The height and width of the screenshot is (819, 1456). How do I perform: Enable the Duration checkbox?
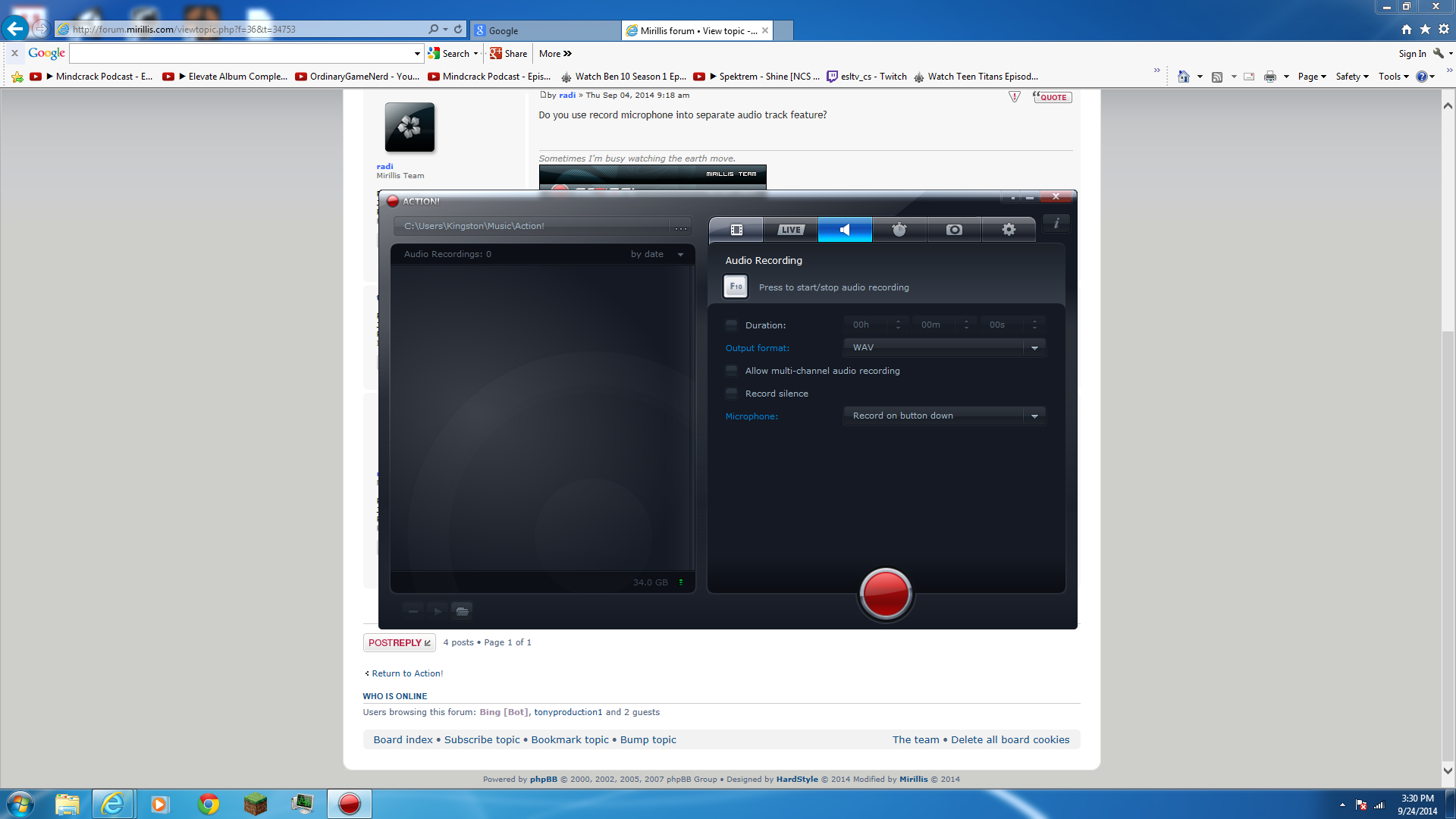731,325
